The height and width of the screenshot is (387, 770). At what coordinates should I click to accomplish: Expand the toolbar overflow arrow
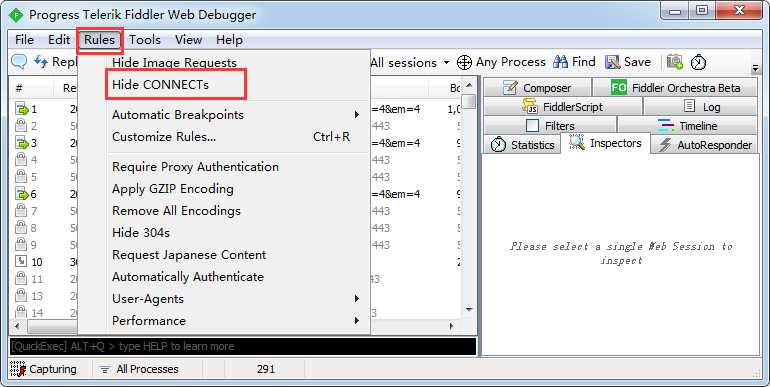(x=755, y=68)
